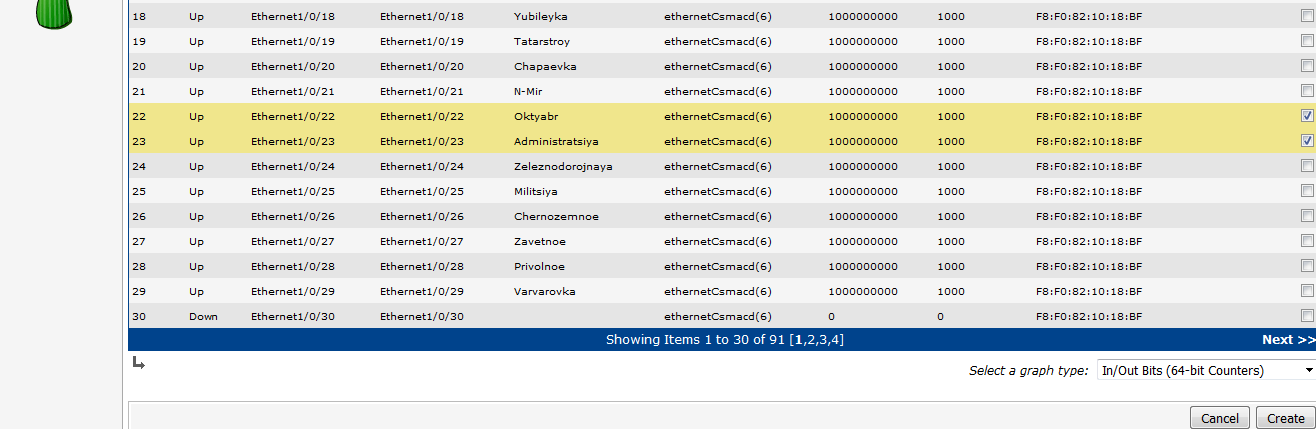Tick the checkbox for Down Ethernet1/0/30
The width and height of the screenshot is (1316, 429).
click(1307, 316)
